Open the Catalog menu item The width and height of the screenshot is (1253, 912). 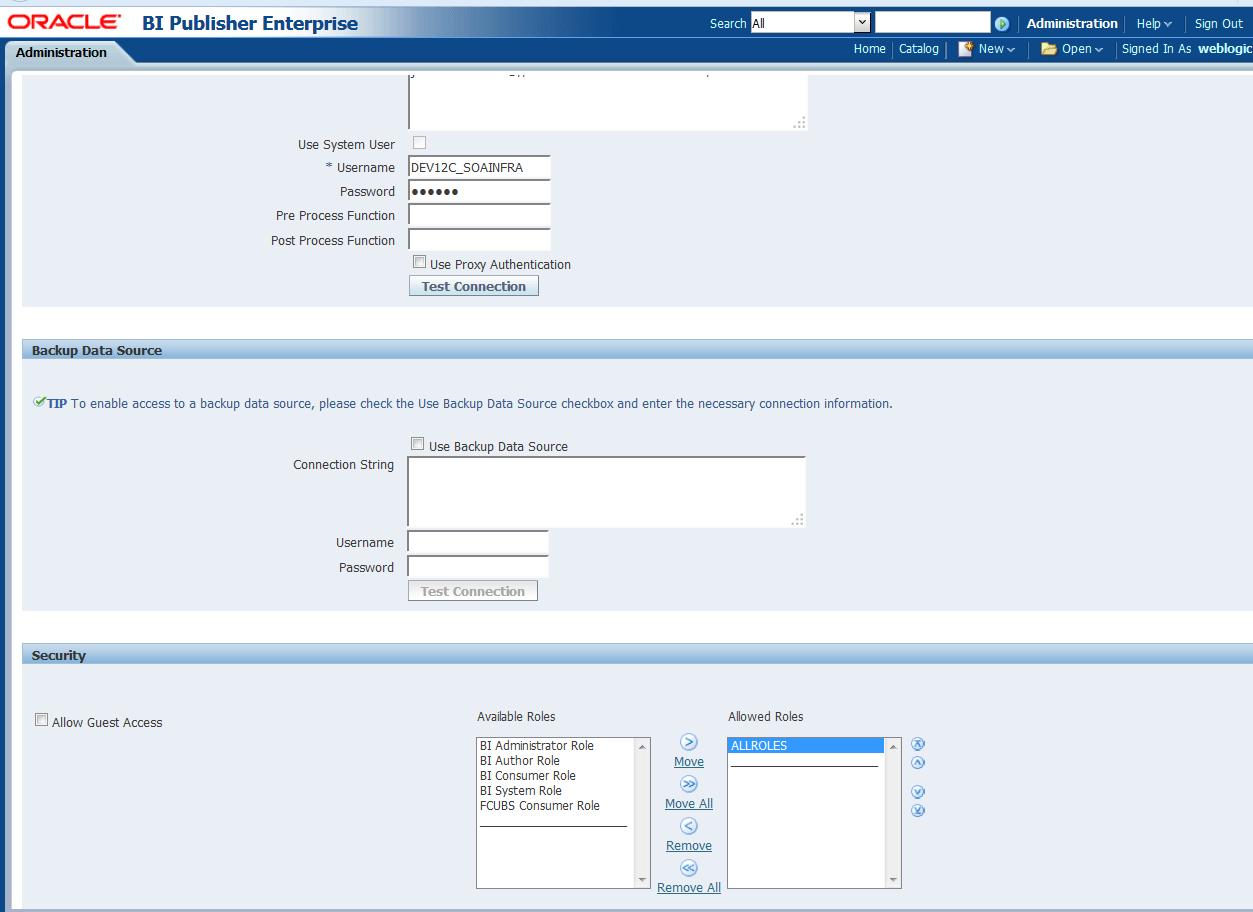[919, 49]
